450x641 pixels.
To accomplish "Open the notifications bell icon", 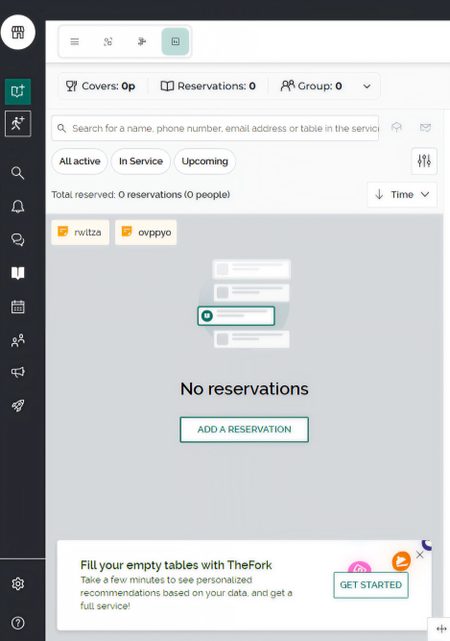I will coord(18,206).
